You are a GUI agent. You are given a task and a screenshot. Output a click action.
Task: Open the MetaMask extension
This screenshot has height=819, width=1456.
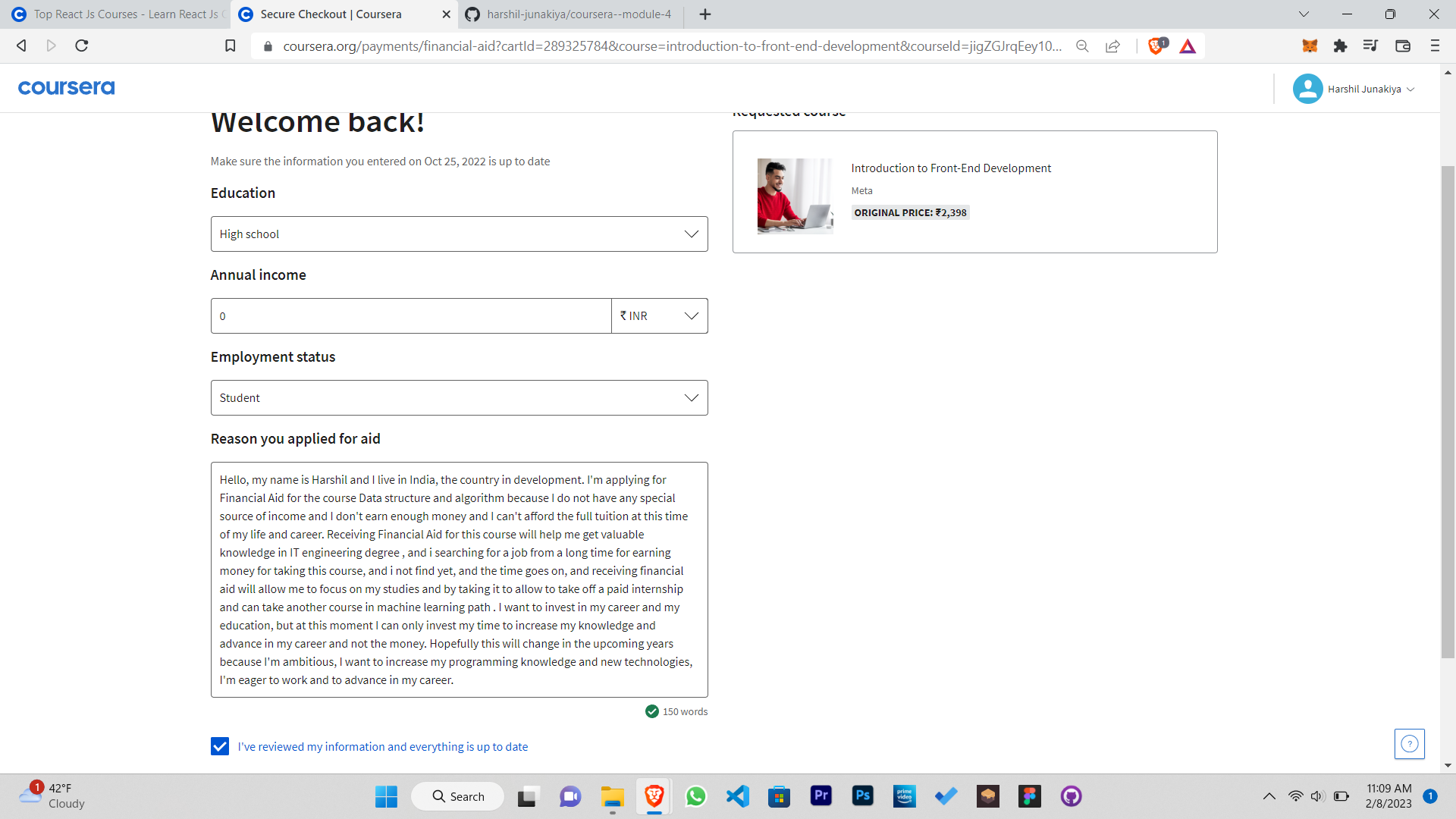[x=1308, y=45]
